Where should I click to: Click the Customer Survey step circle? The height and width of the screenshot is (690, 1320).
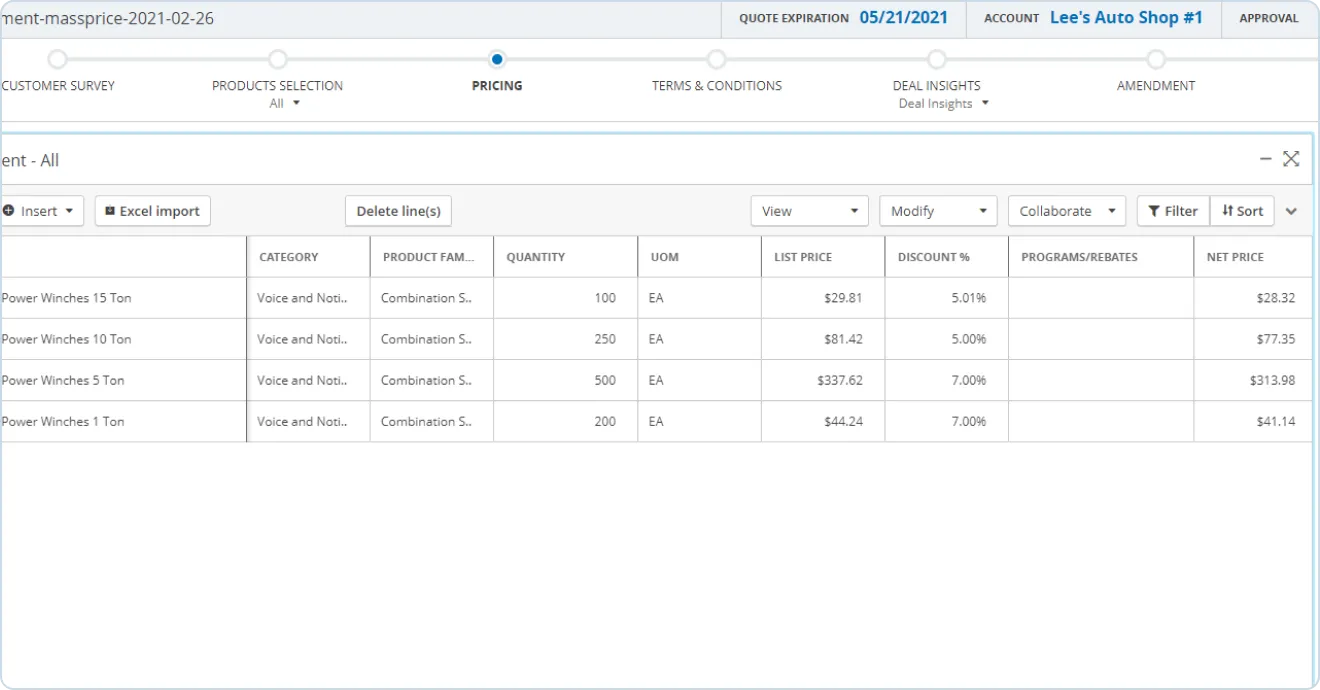[x=58, y=60]
